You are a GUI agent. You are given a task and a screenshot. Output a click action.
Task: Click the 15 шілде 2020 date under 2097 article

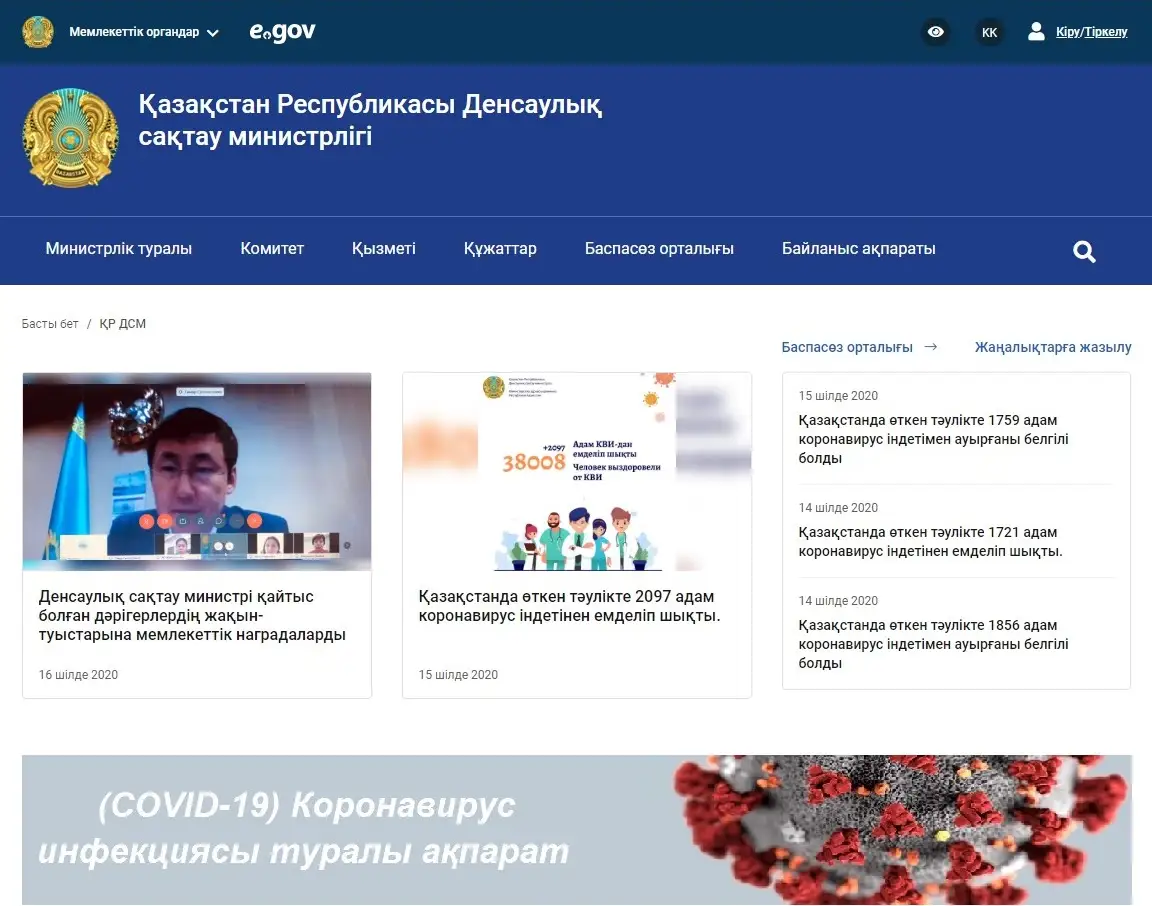point(458,675)
